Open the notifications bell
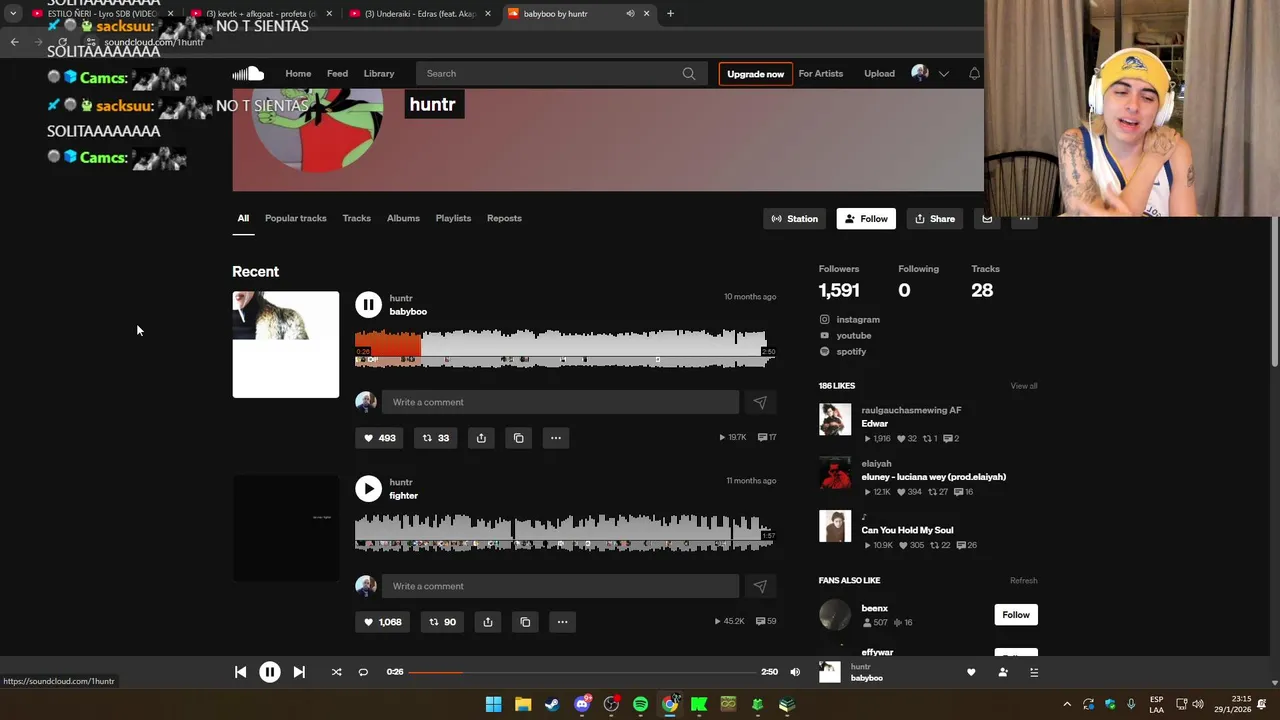This screenshot has width=1280, height=720. 974,73
